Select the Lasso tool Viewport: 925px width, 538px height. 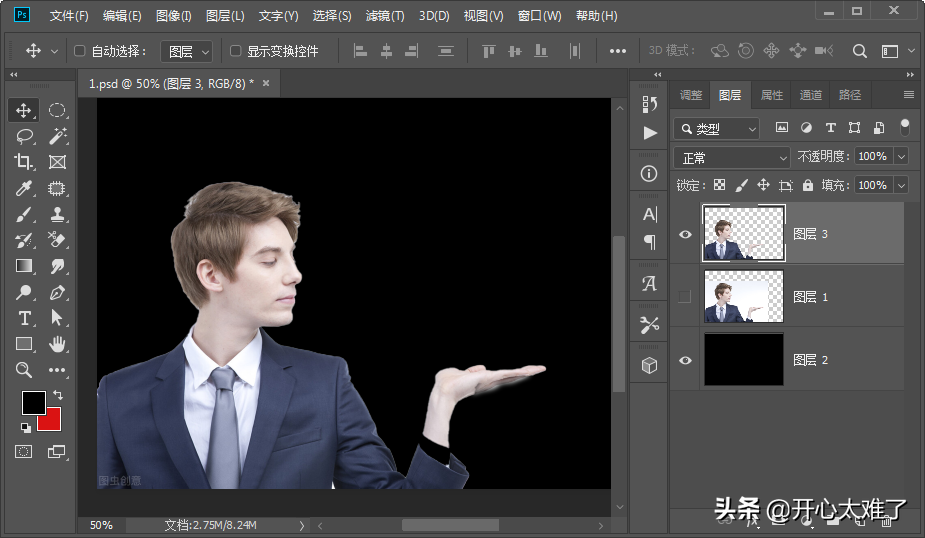[x=24, y=136]
